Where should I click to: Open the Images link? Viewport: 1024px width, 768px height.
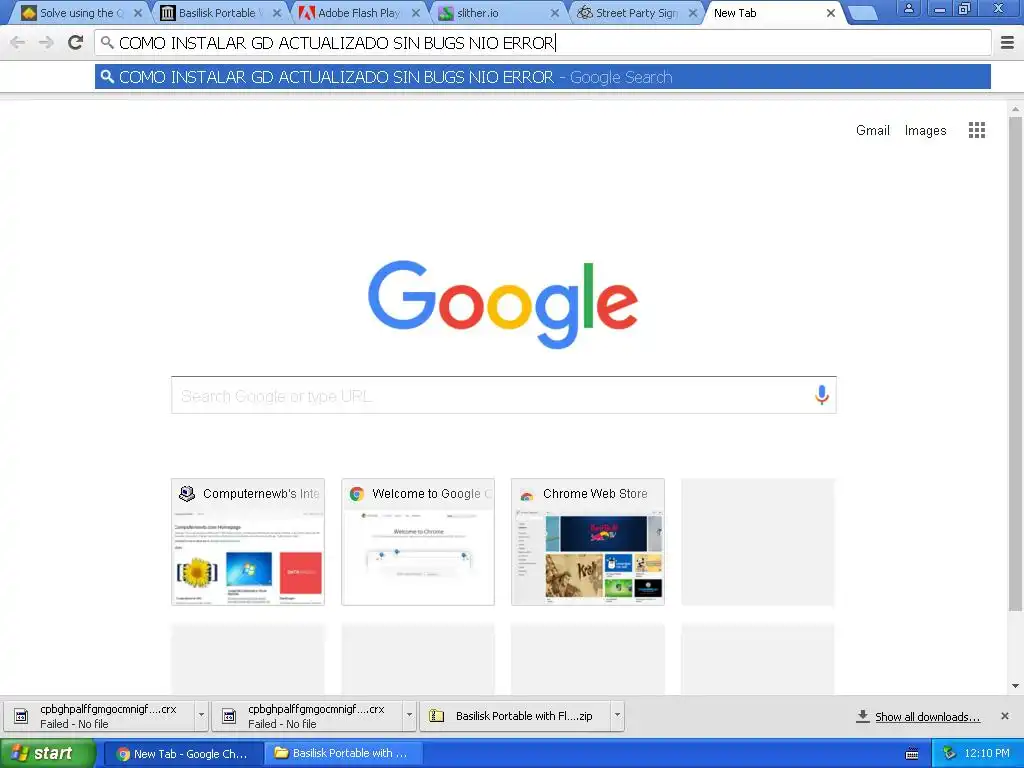(x=925, y=130)
